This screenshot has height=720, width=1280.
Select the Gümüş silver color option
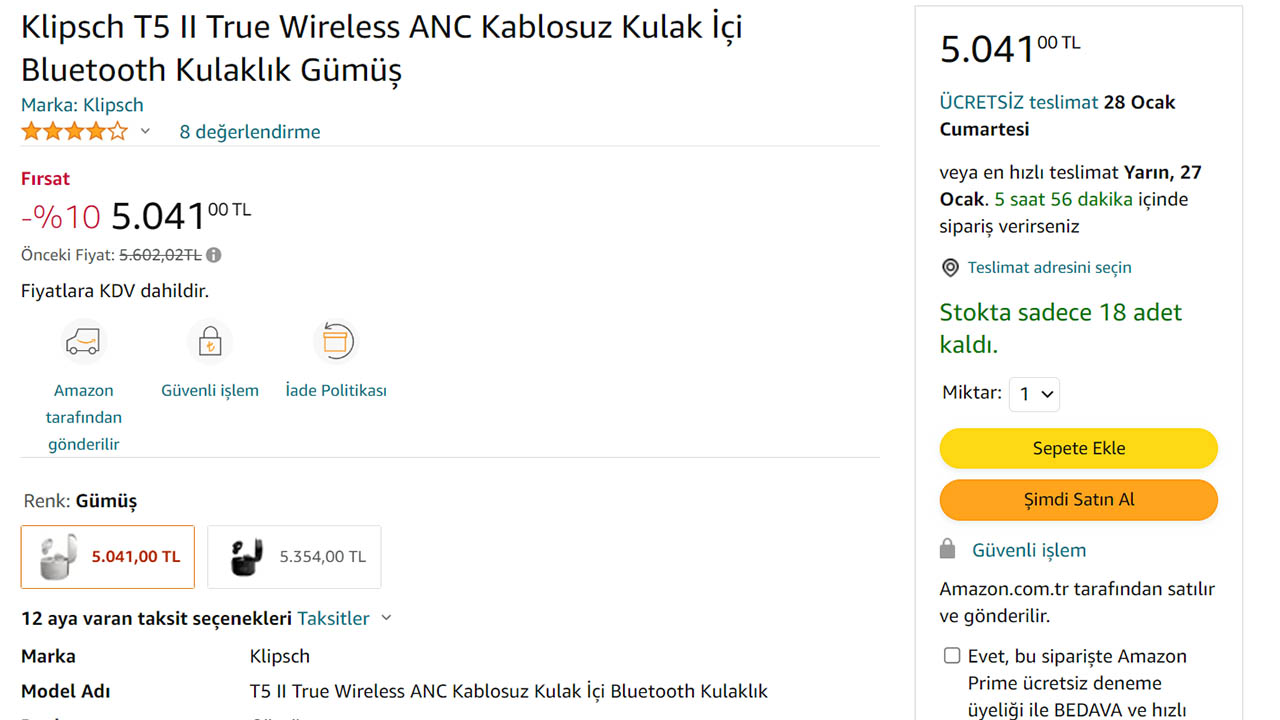[x=108, y=557]
